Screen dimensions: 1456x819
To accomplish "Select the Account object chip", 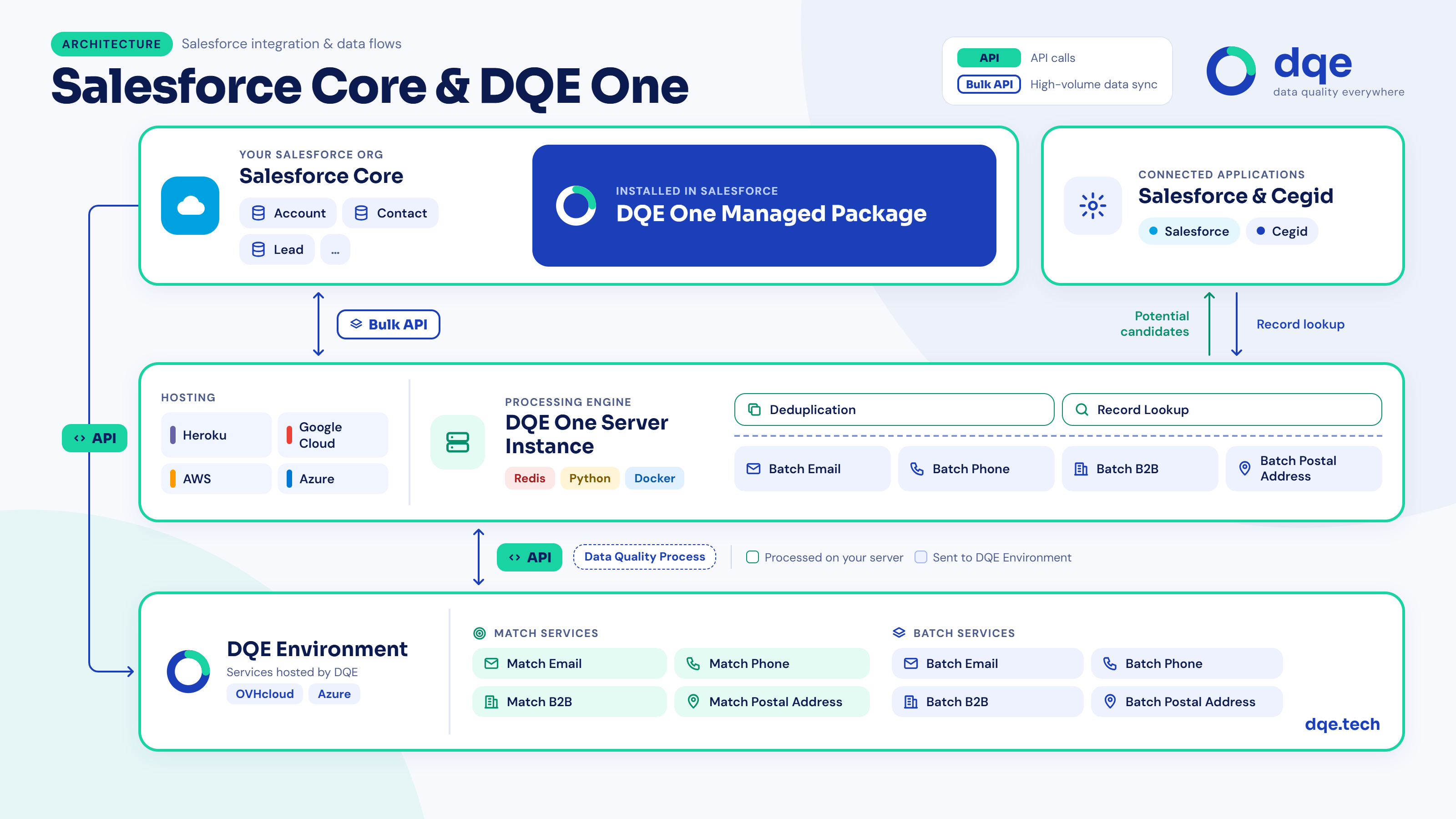I will pos(288,213).
